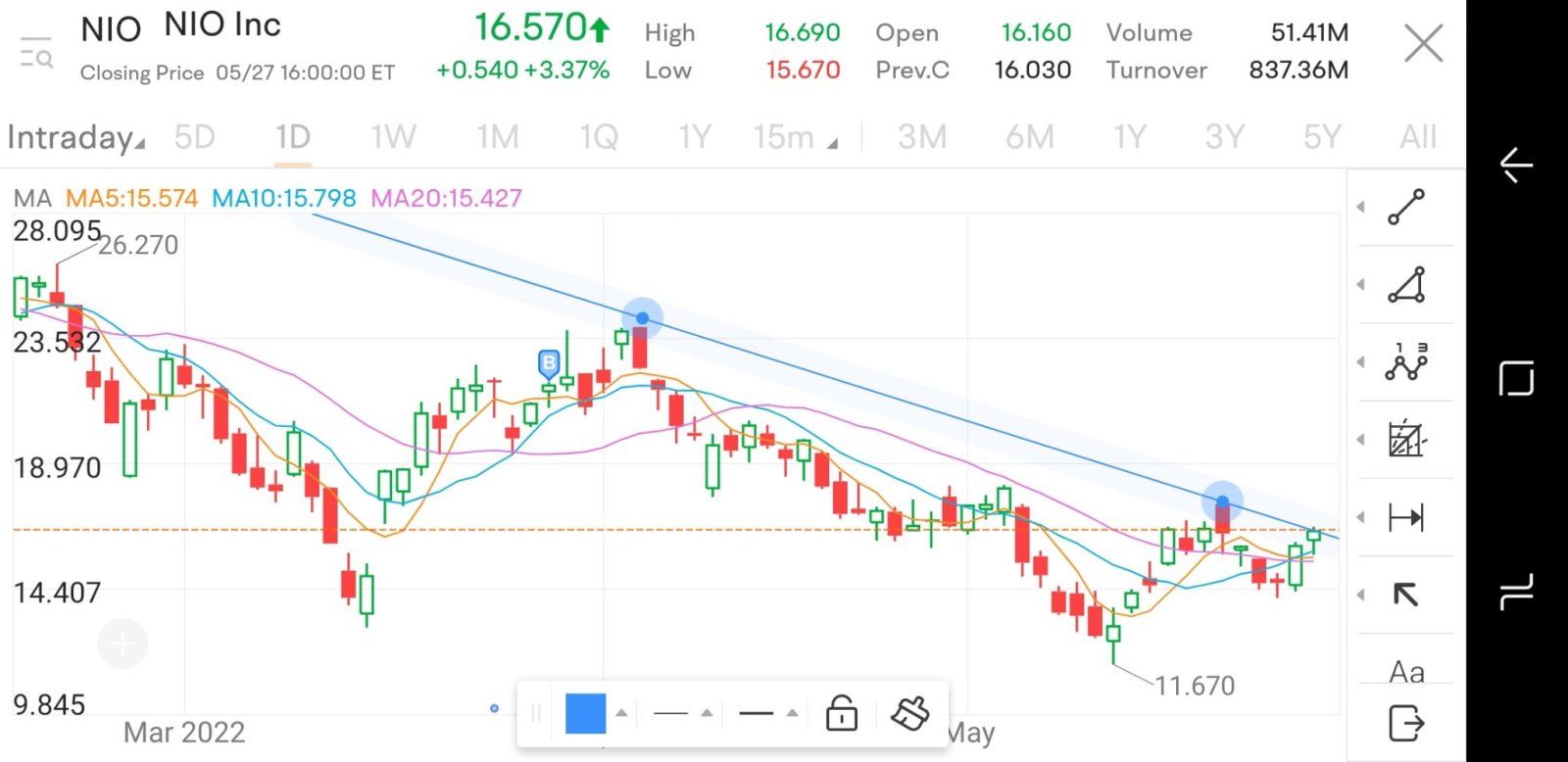Open the line color options arrow
This screenshot has height=762, width=1568.
[621, 713]
